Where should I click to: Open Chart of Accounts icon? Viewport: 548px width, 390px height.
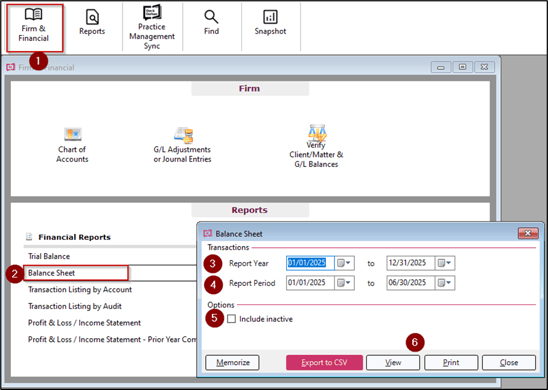click(72, 145)
